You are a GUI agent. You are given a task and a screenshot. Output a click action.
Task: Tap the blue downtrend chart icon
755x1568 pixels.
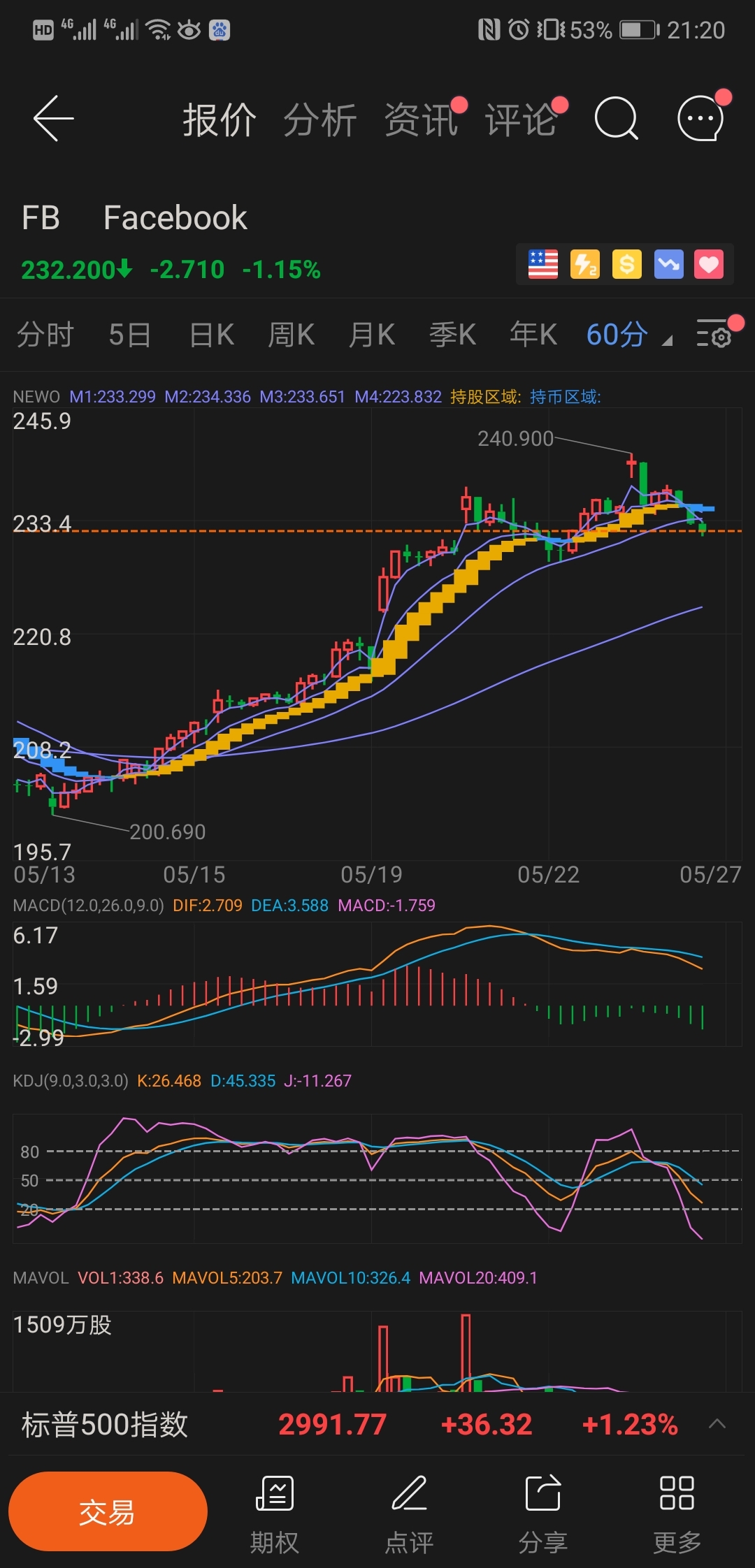669,264
